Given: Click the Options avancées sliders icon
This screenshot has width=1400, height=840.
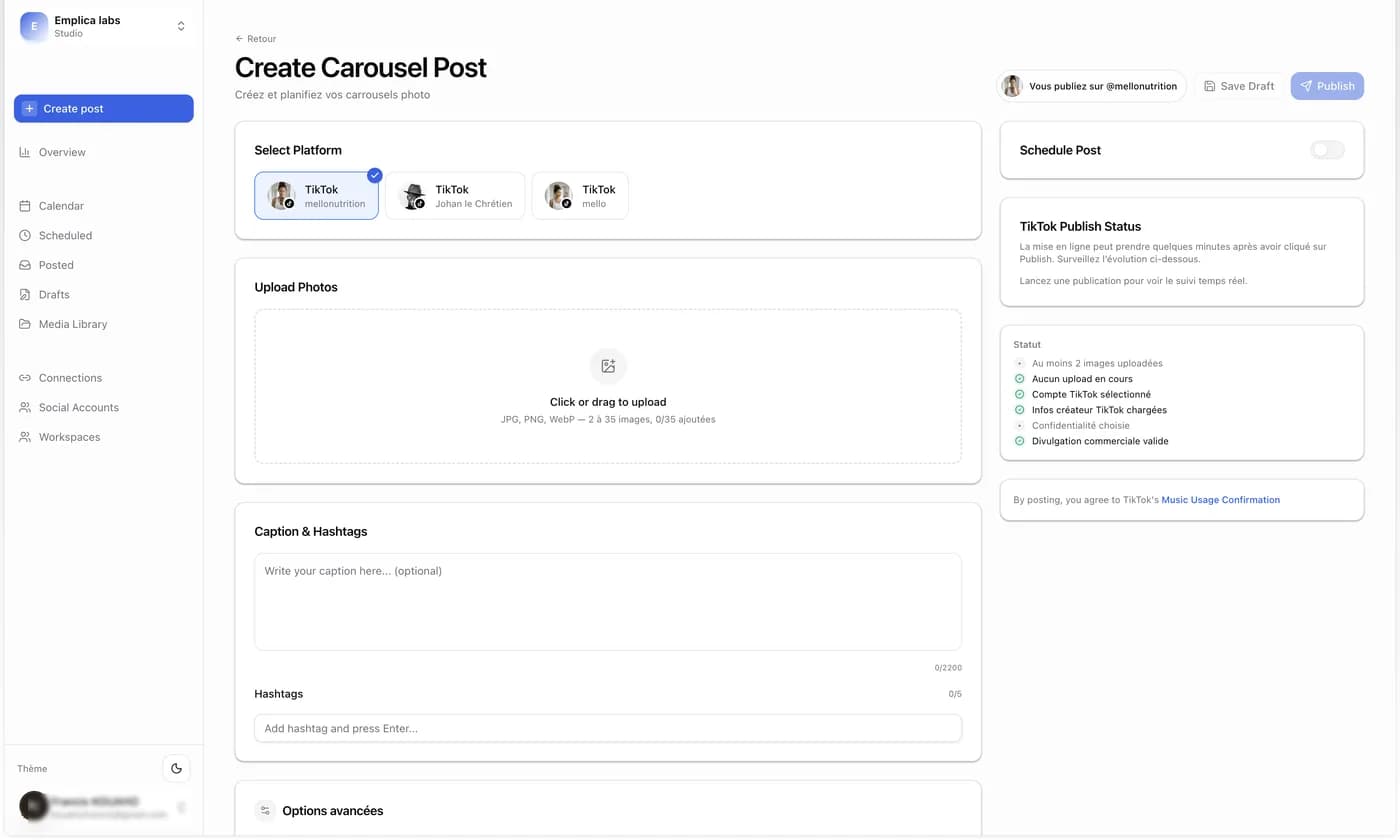Looking at the screenshot, I should point(265,810).
